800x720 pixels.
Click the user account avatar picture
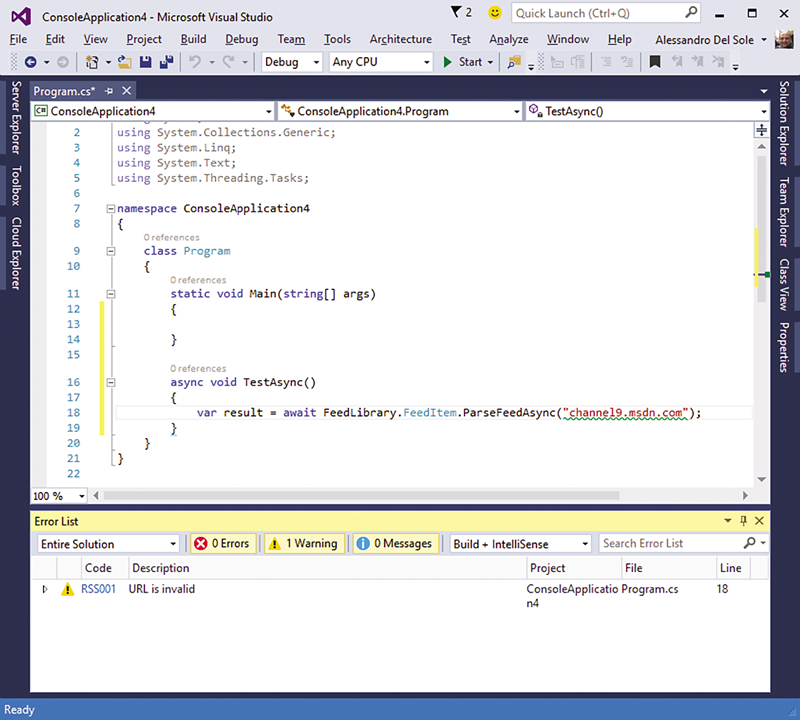point(784,39)
